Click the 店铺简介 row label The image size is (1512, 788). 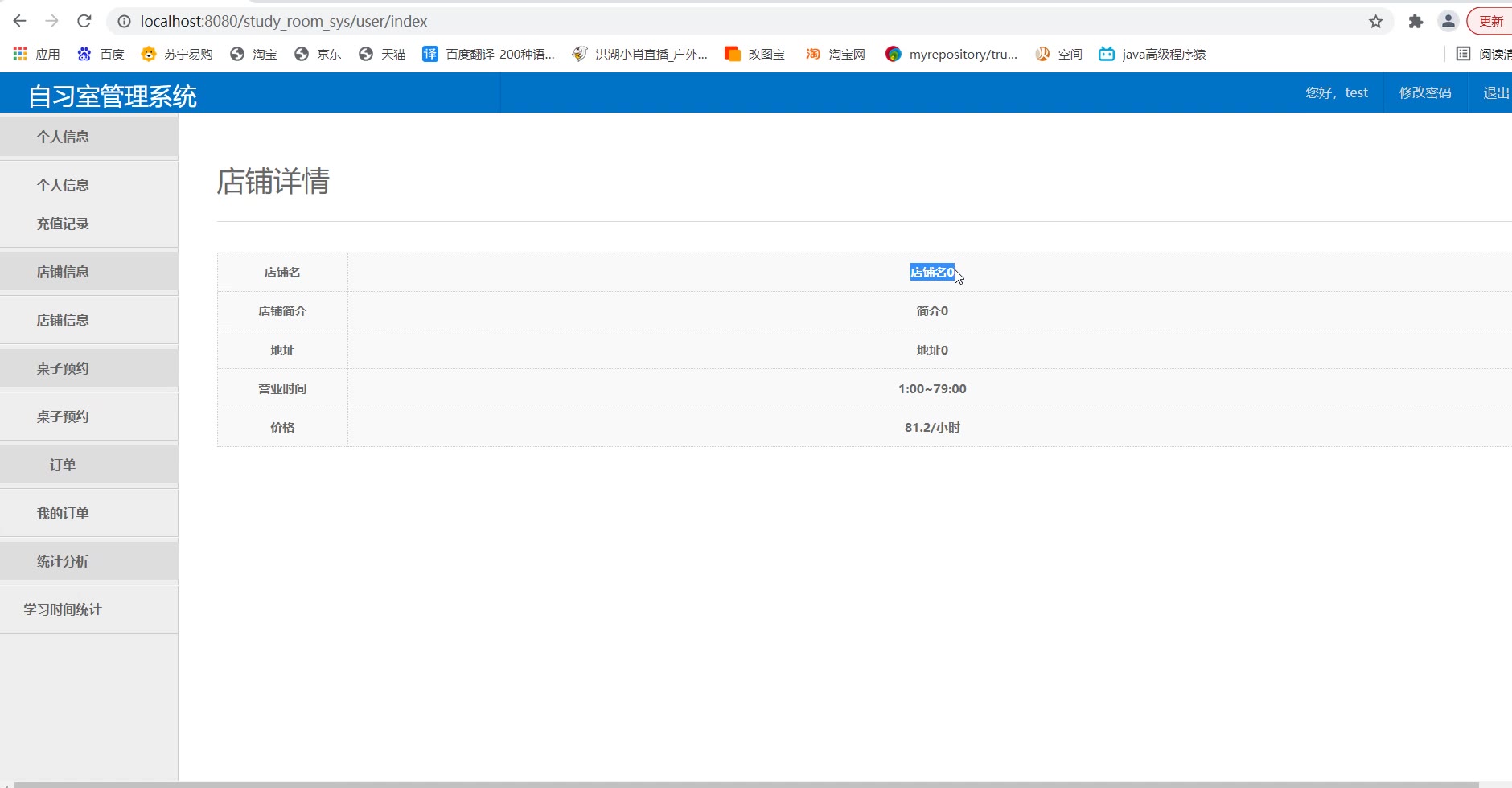click(282, 311)
